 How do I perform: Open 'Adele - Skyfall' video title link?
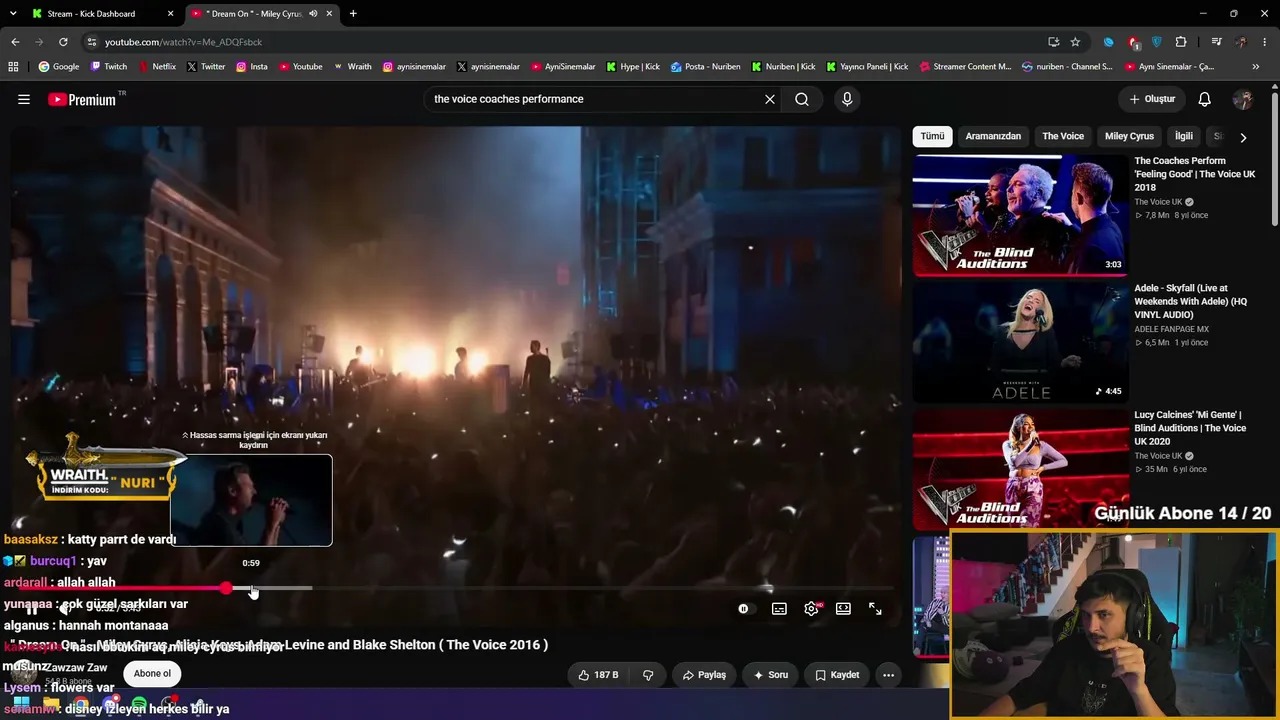[x=1191, y=301]
